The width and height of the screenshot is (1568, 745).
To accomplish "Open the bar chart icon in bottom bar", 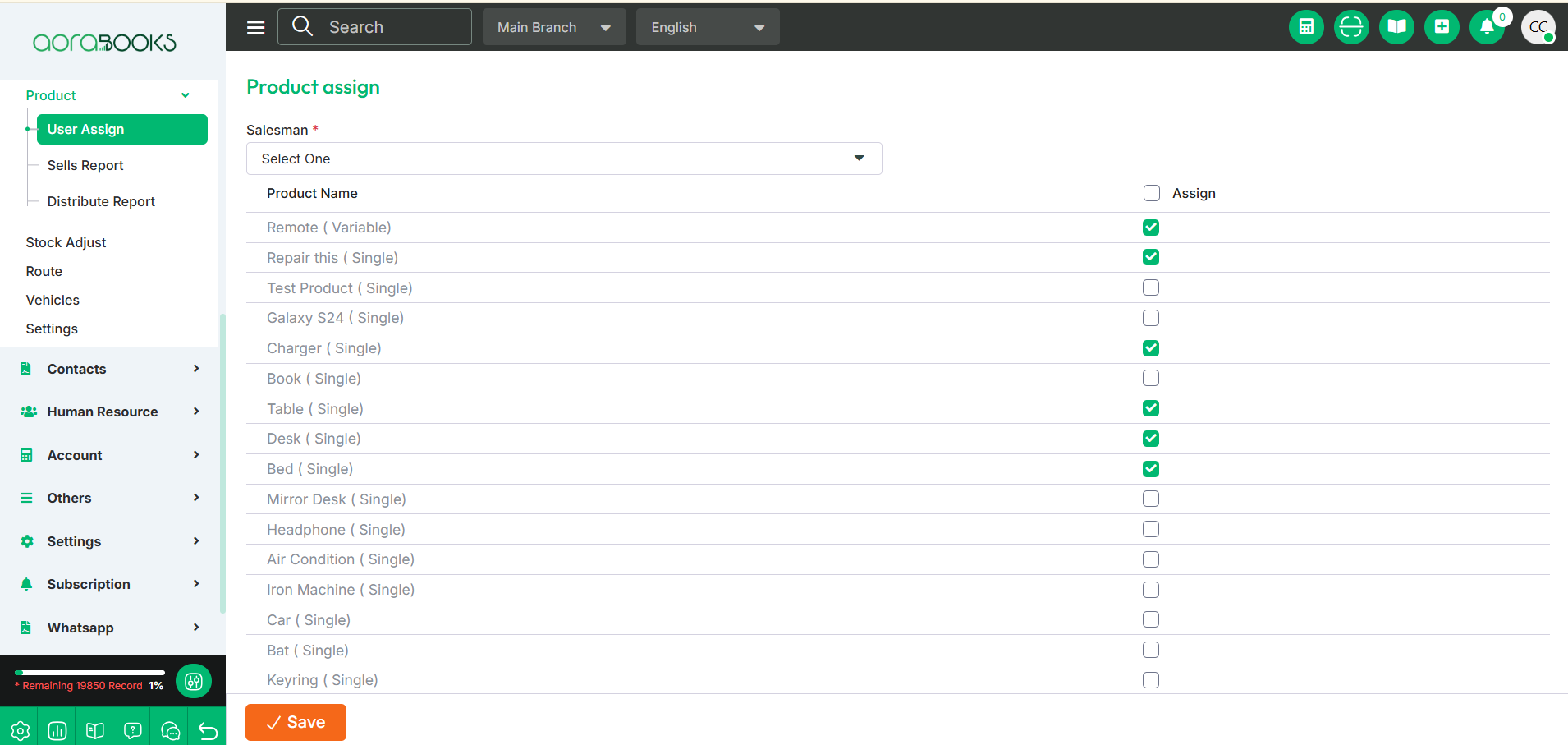I will (57, 730).
